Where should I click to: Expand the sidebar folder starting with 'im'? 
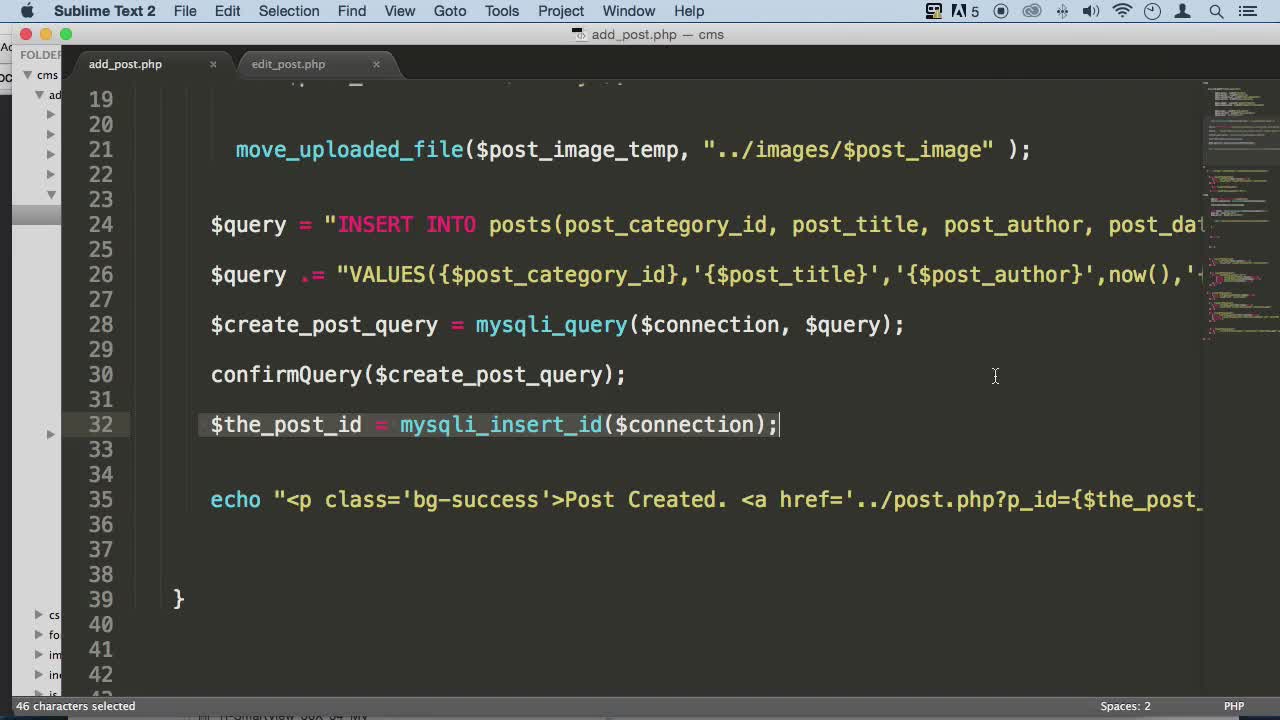click(39, 655)
